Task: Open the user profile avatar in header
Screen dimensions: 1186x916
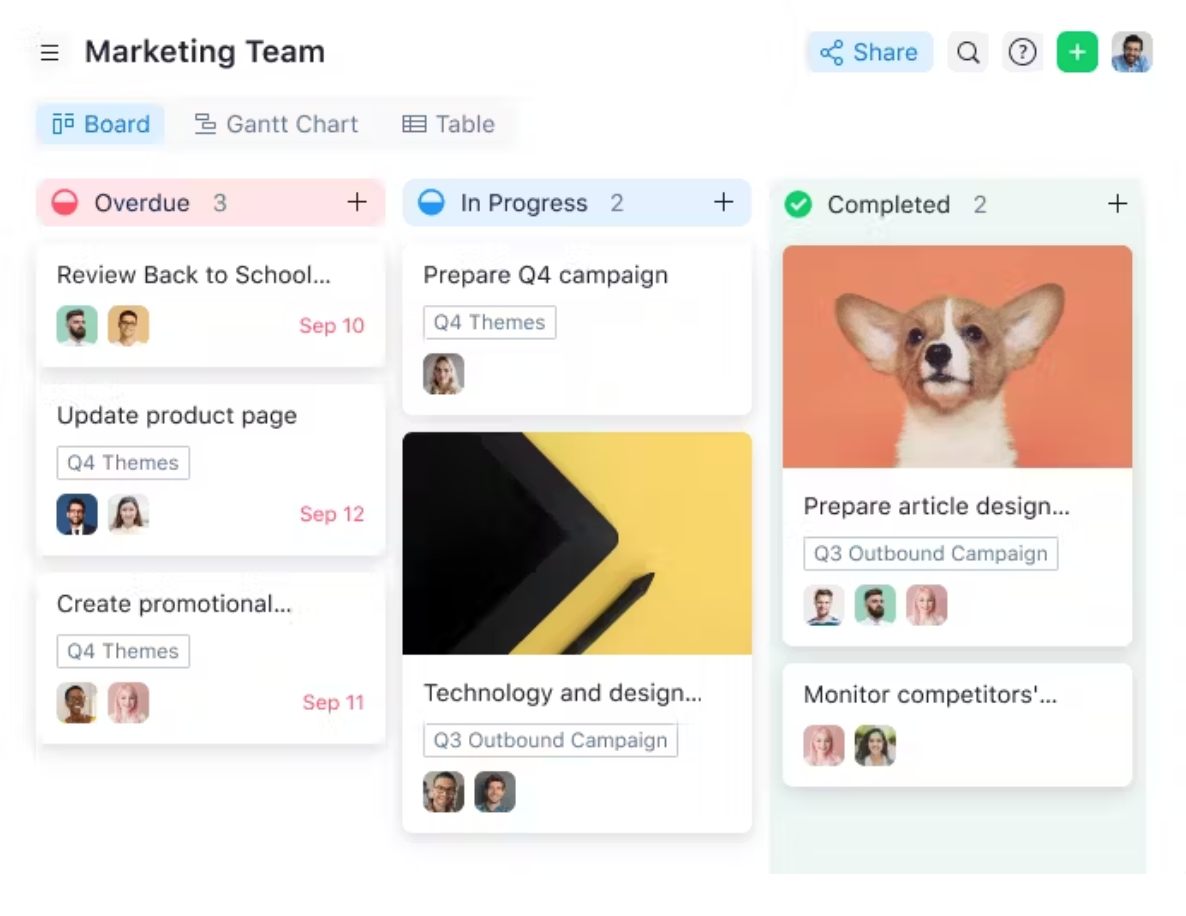Action: [1132, 52]
